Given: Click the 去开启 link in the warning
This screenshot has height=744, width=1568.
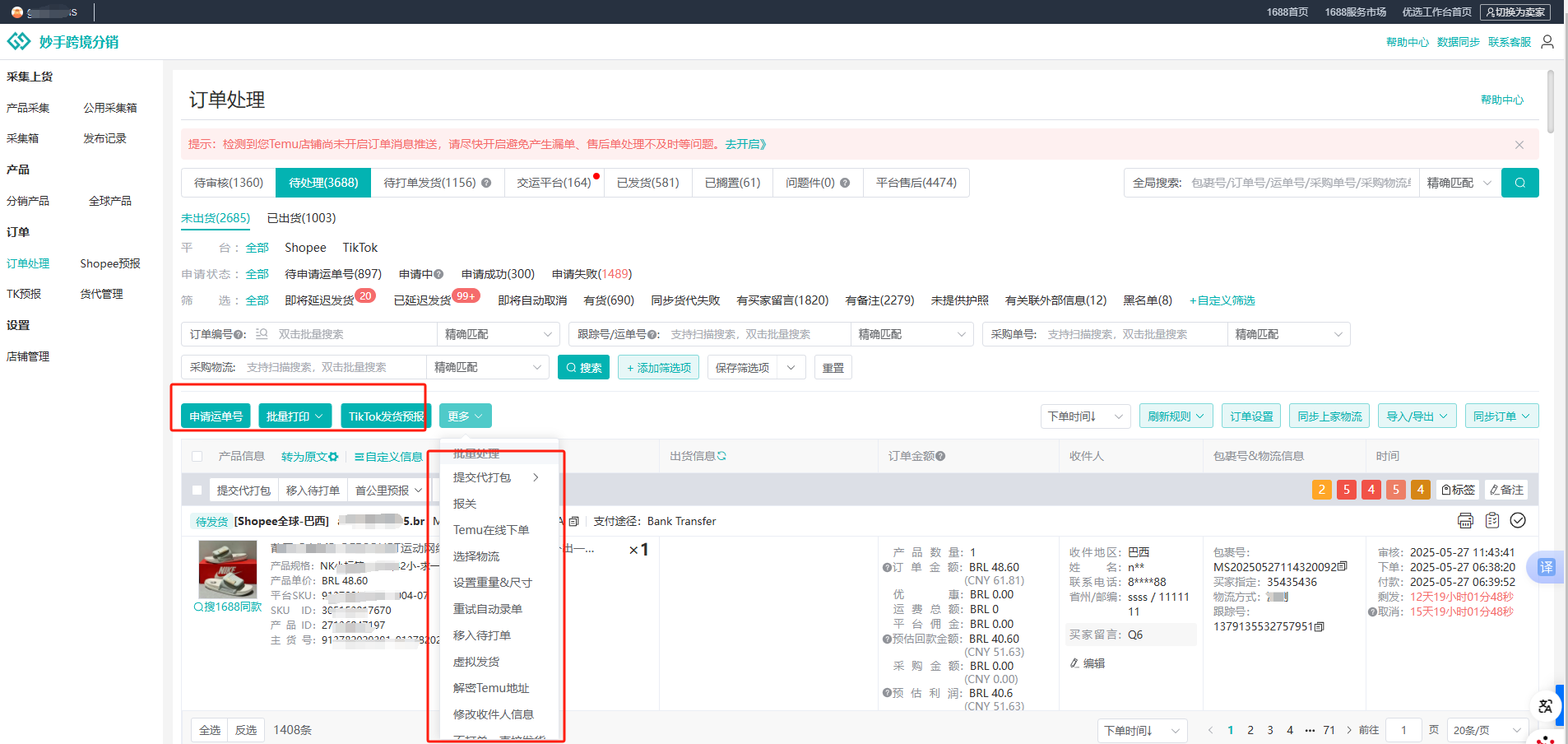Looking at the screenshot, I should [x=745, y=145].
